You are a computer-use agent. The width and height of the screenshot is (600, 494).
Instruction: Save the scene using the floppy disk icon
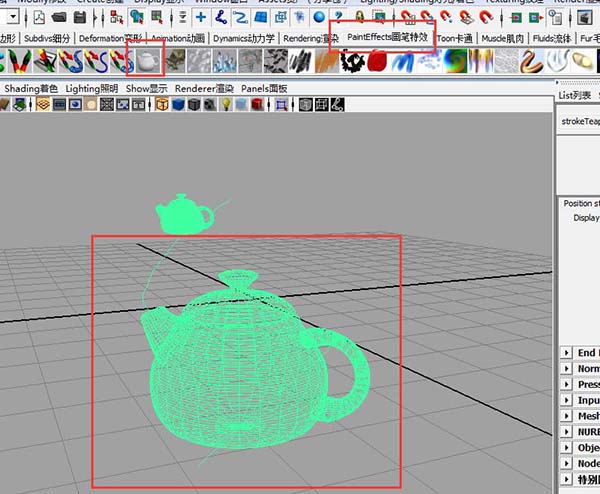click(x=80, y=17)
